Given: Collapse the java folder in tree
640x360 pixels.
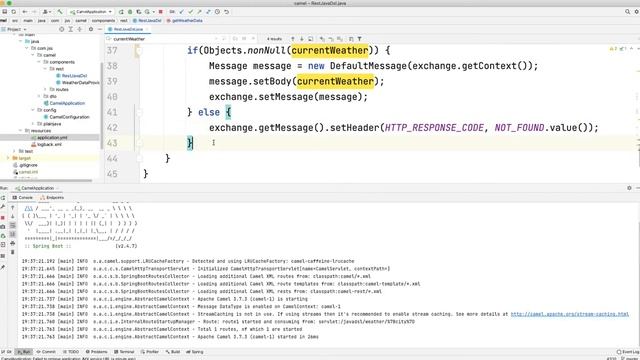Looking at the screenshot, I should click(21, 42).
